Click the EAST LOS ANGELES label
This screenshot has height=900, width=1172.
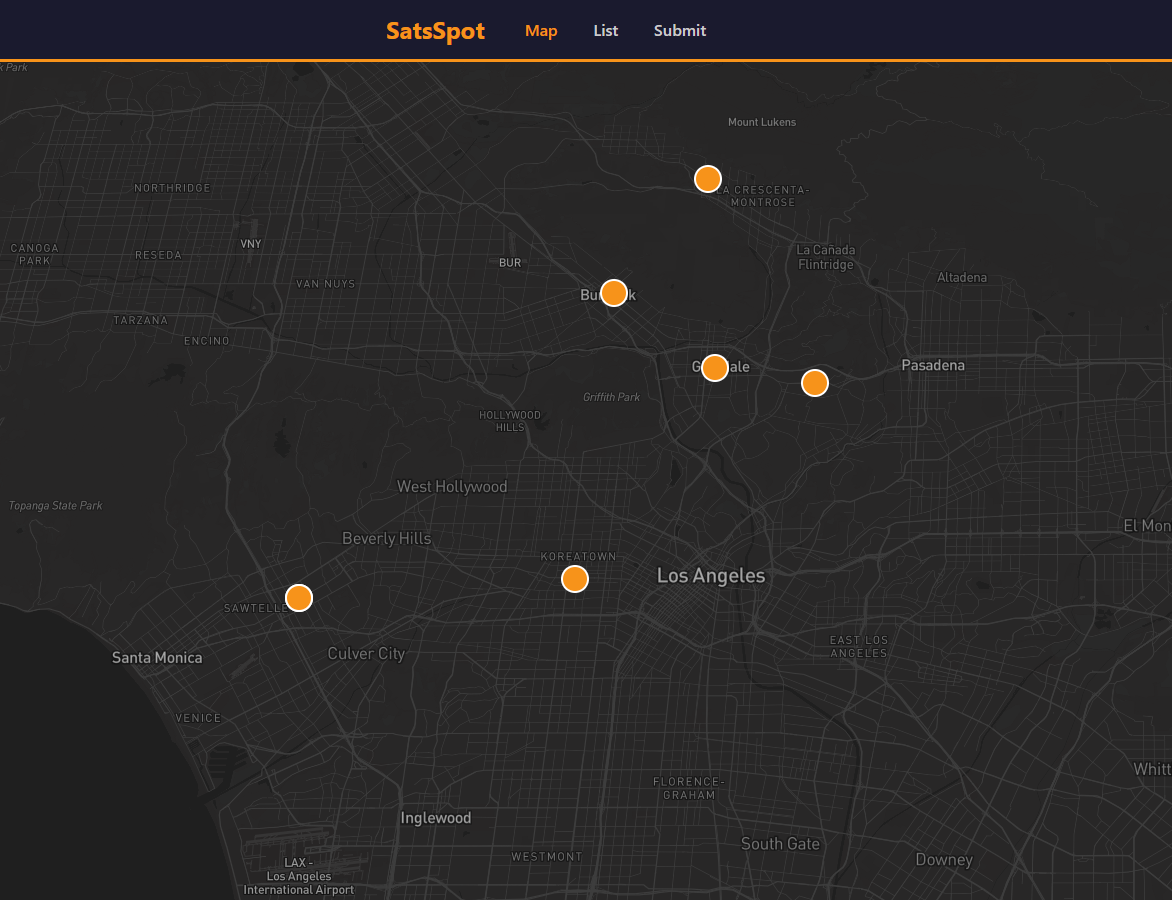click(x=859, y=647)
